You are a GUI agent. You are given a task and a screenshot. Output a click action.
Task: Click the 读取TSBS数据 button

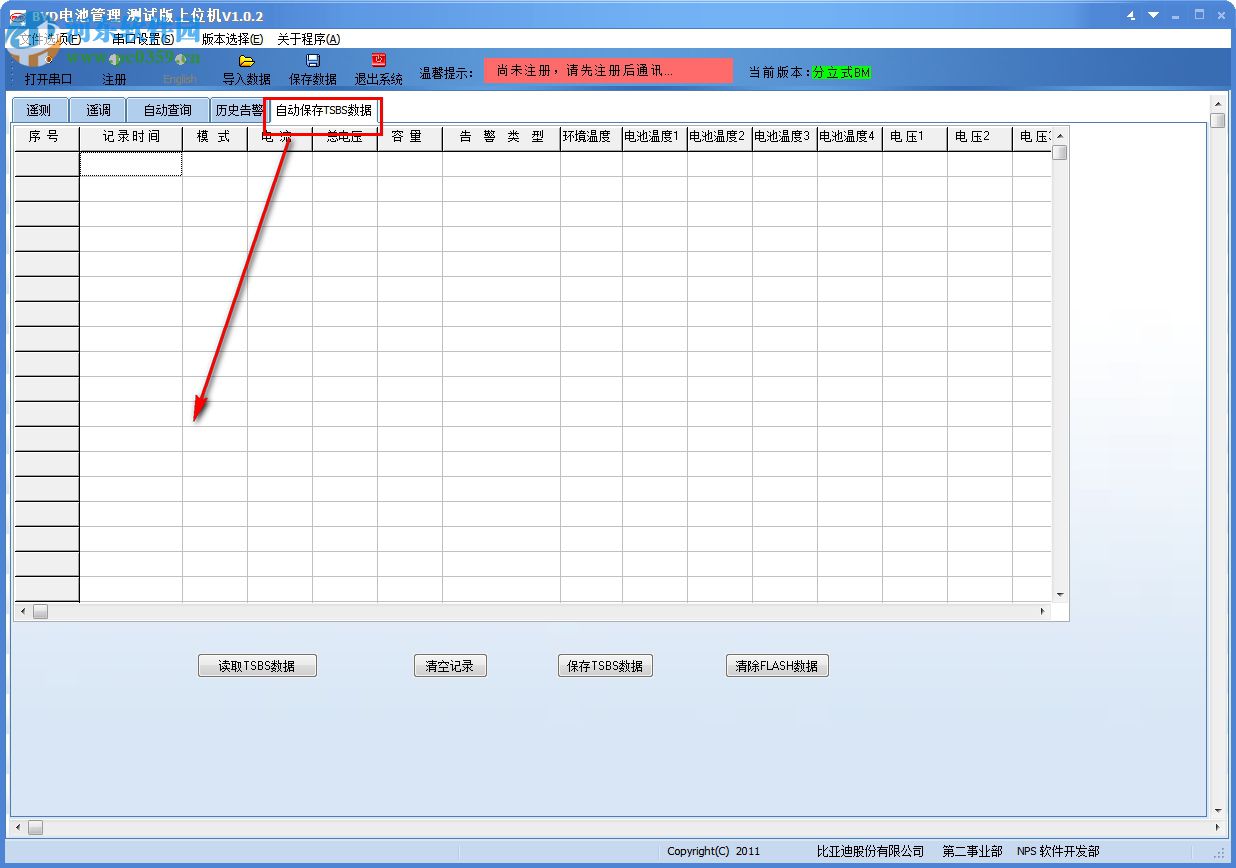(x=257, y=666)
